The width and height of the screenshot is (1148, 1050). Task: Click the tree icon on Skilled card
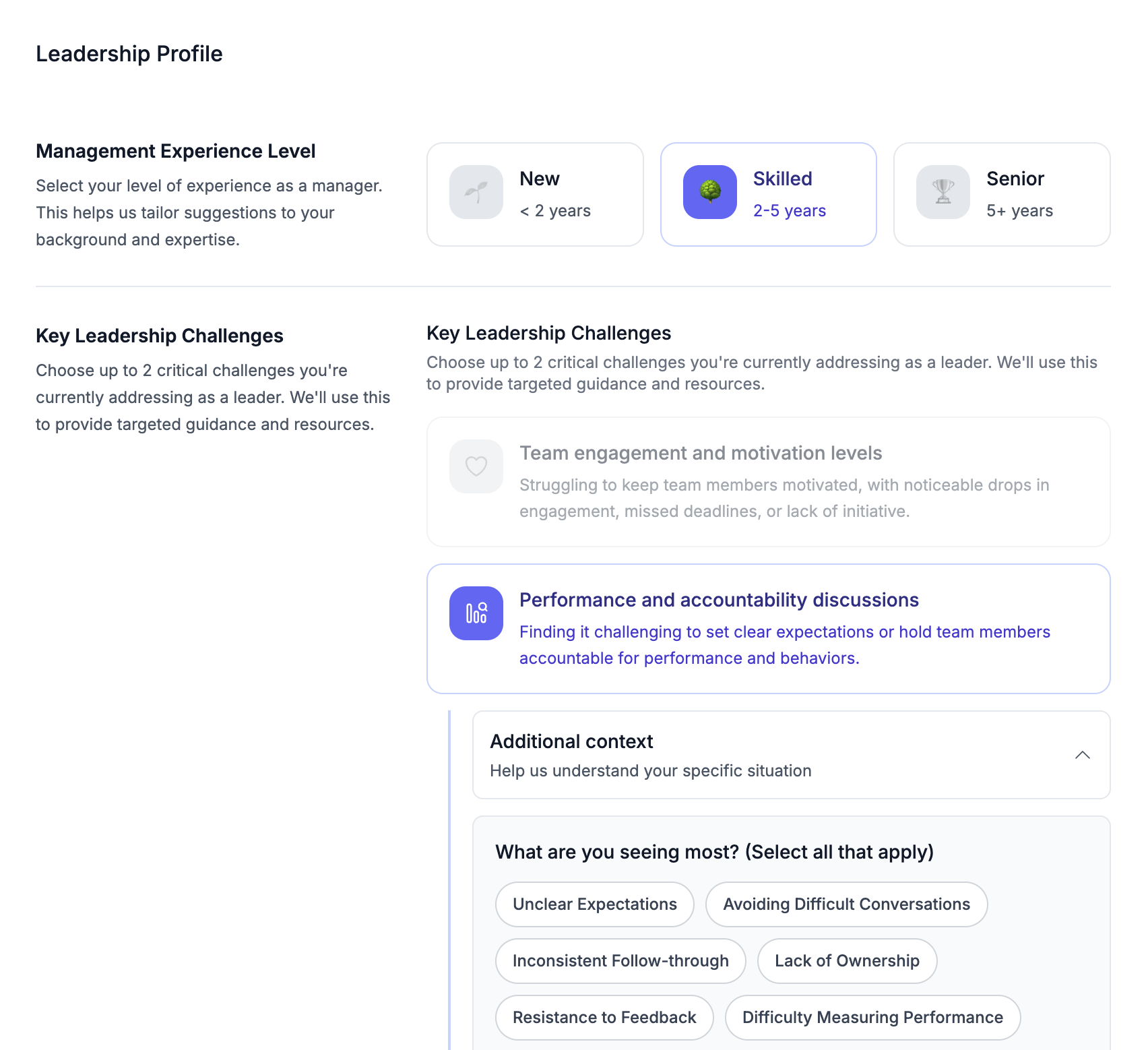[x=710, y=192]
